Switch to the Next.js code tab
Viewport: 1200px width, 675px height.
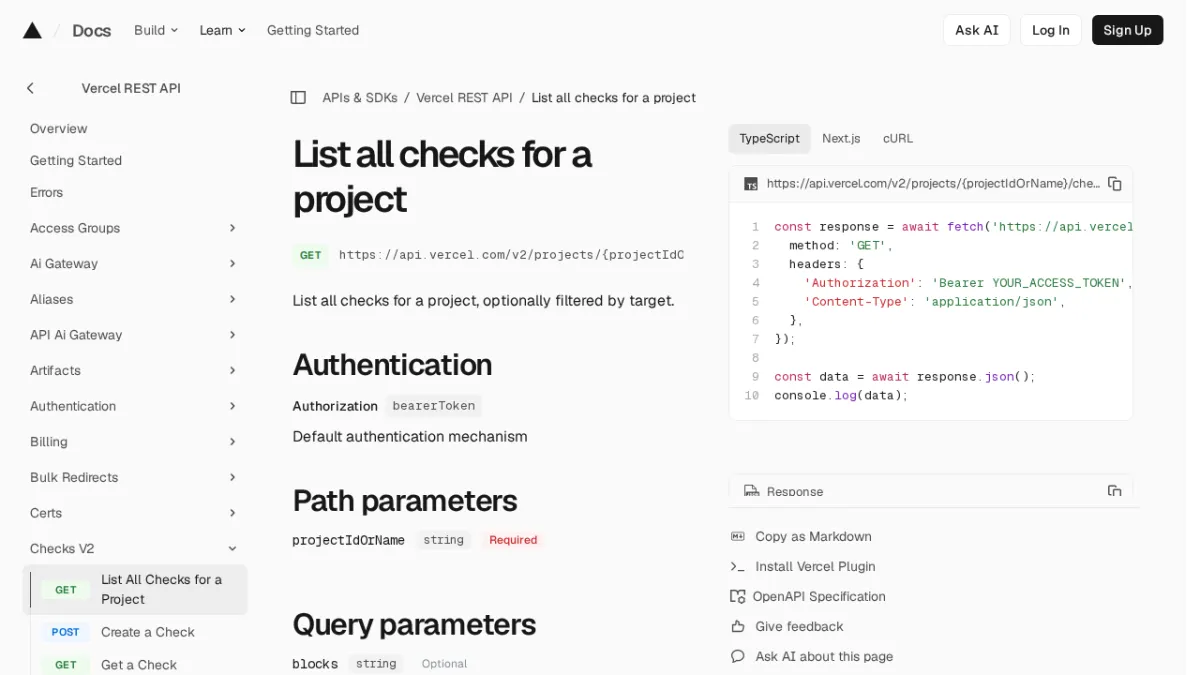841,139
